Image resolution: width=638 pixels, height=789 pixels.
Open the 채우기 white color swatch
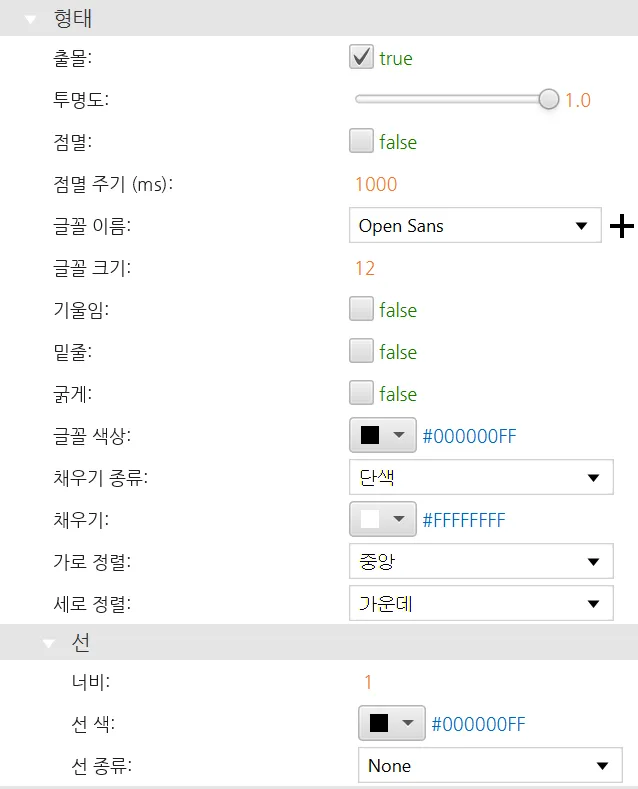coord(383,520)
